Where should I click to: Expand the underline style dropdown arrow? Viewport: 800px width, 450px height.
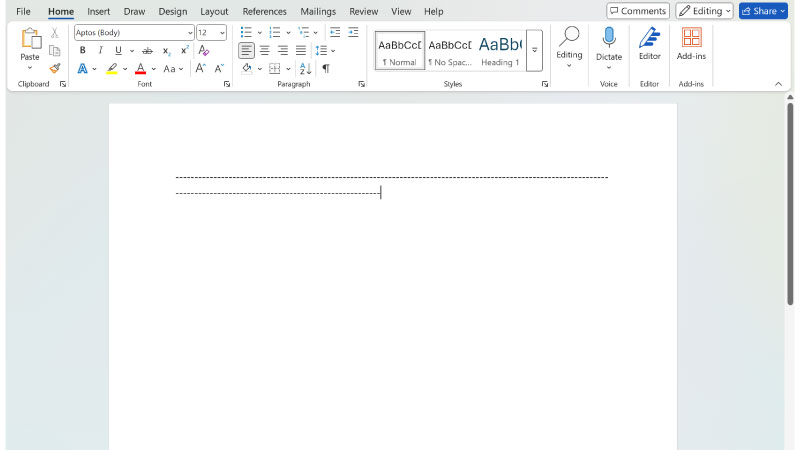click(132, 51)
